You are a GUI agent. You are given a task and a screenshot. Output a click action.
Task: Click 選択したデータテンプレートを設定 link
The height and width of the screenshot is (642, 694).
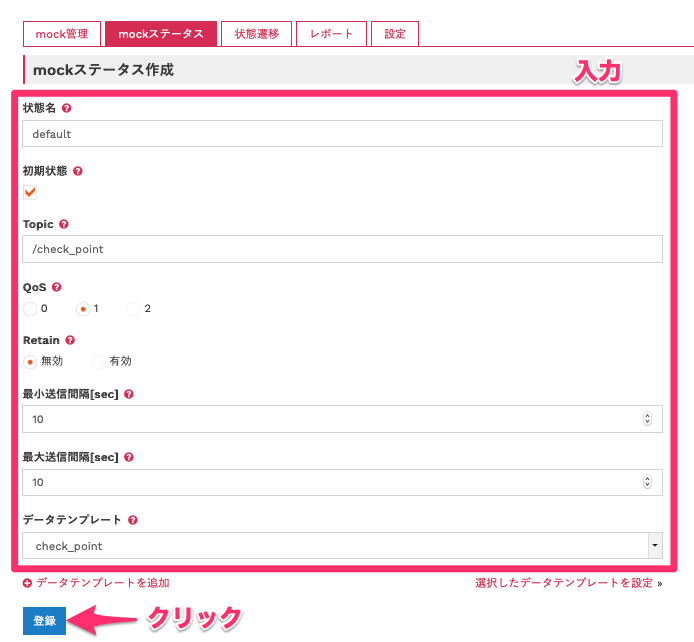[x=564, y=583]
